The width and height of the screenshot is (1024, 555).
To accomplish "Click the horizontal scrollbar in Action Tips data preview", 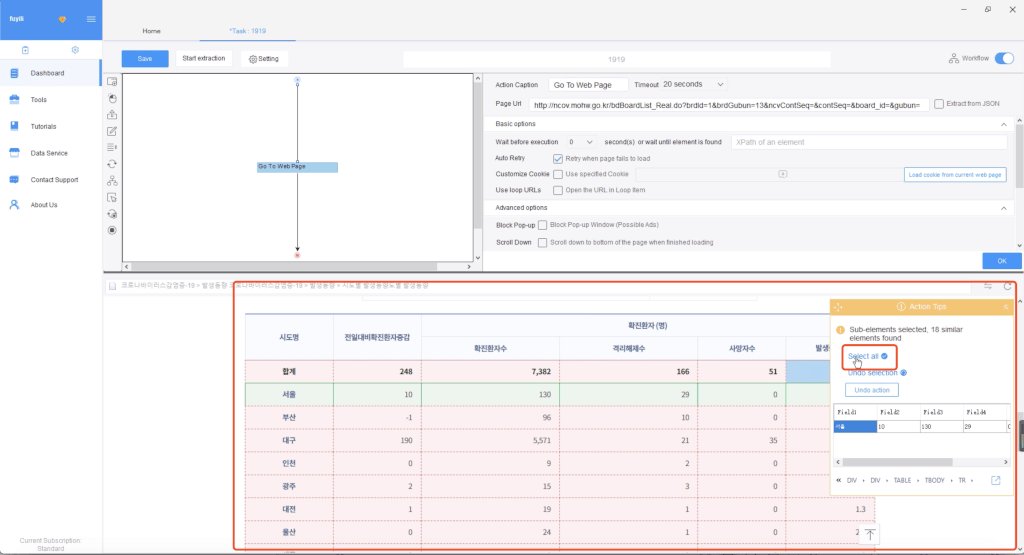I will (x=897, y=462).
